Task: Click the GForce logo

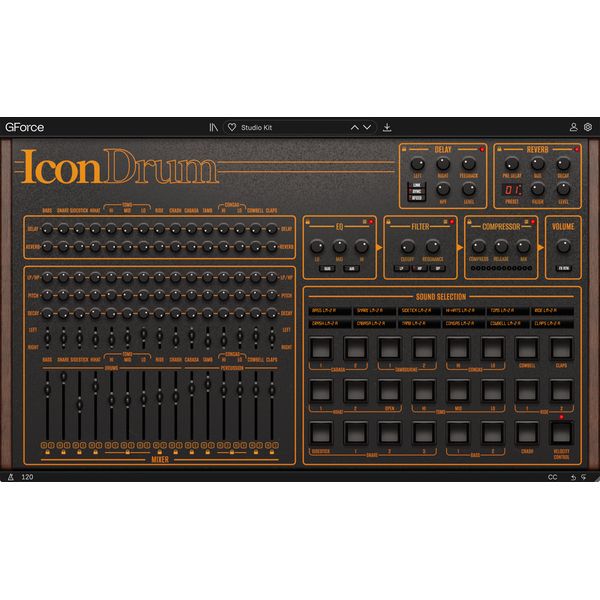Action: point(24,127)
